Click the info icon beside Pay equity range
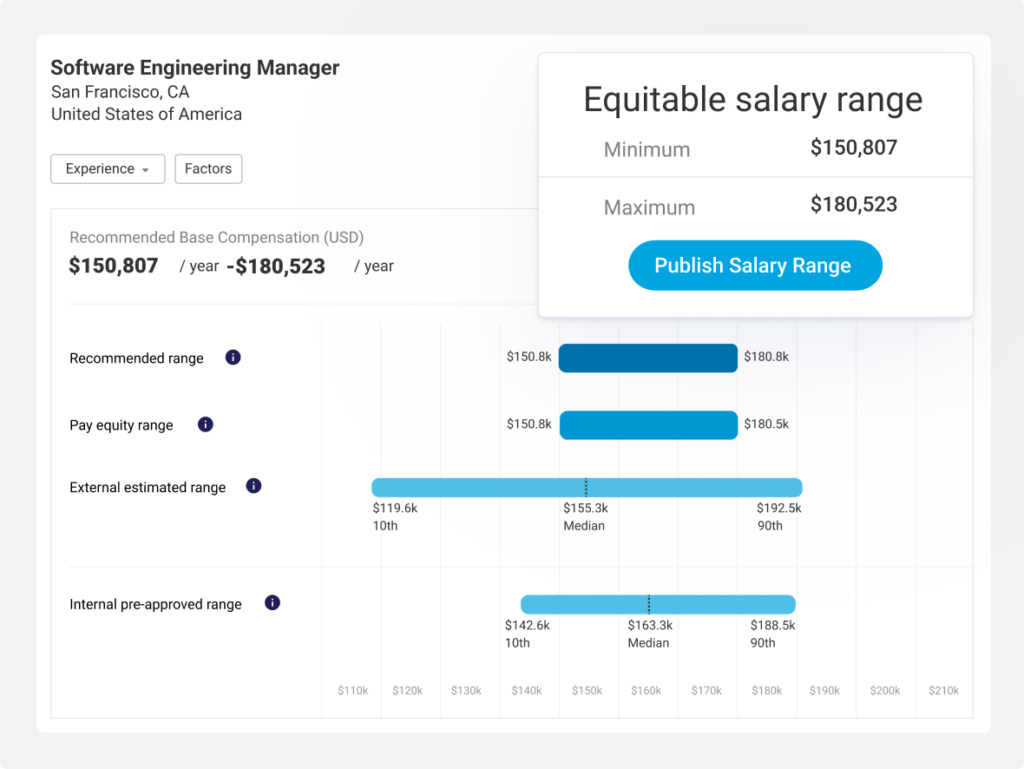This screenshot has width=1024, height=769. [x=205, y=424]
